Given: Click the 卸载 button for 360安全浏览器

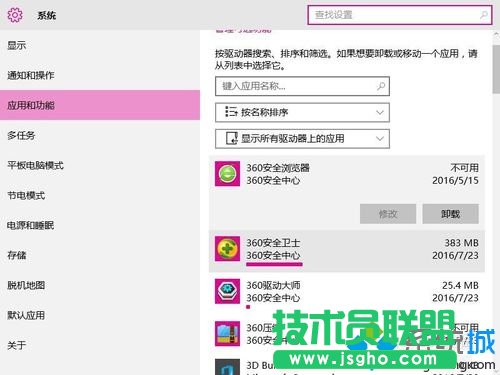Looking at the screenshot, I should click(451, 214).
